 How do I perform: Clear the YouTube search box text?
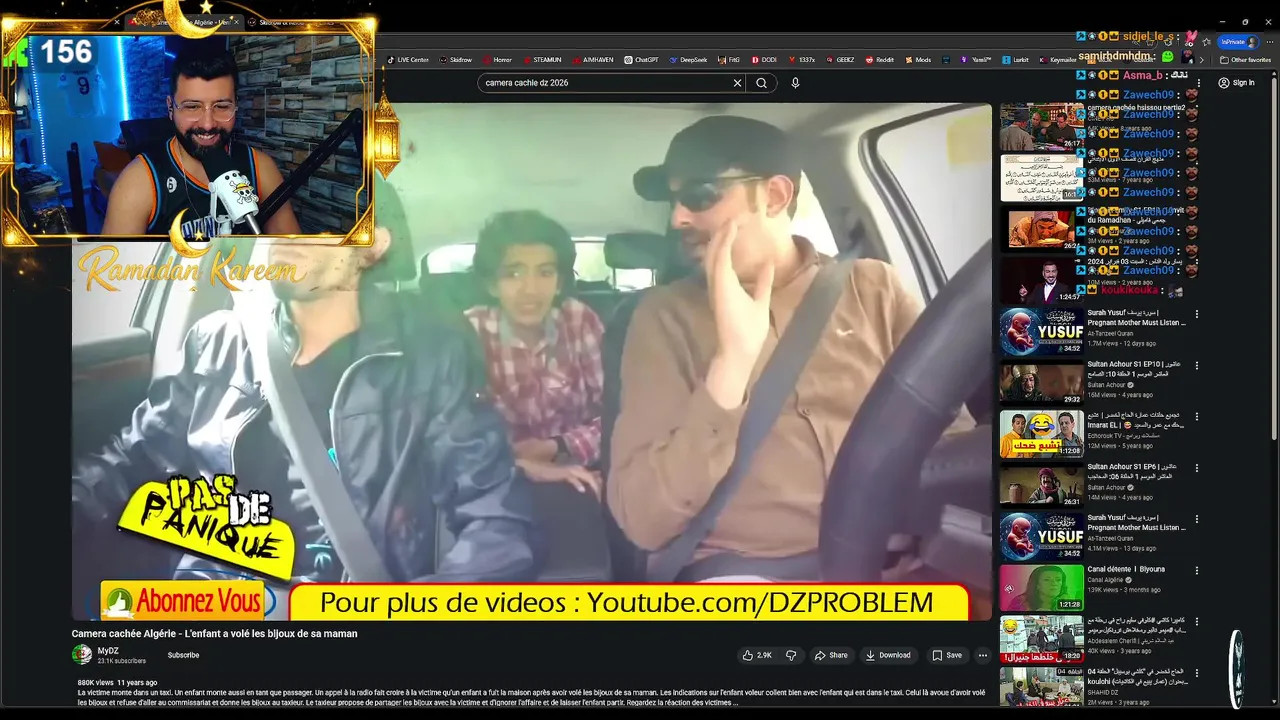point(737,83)
